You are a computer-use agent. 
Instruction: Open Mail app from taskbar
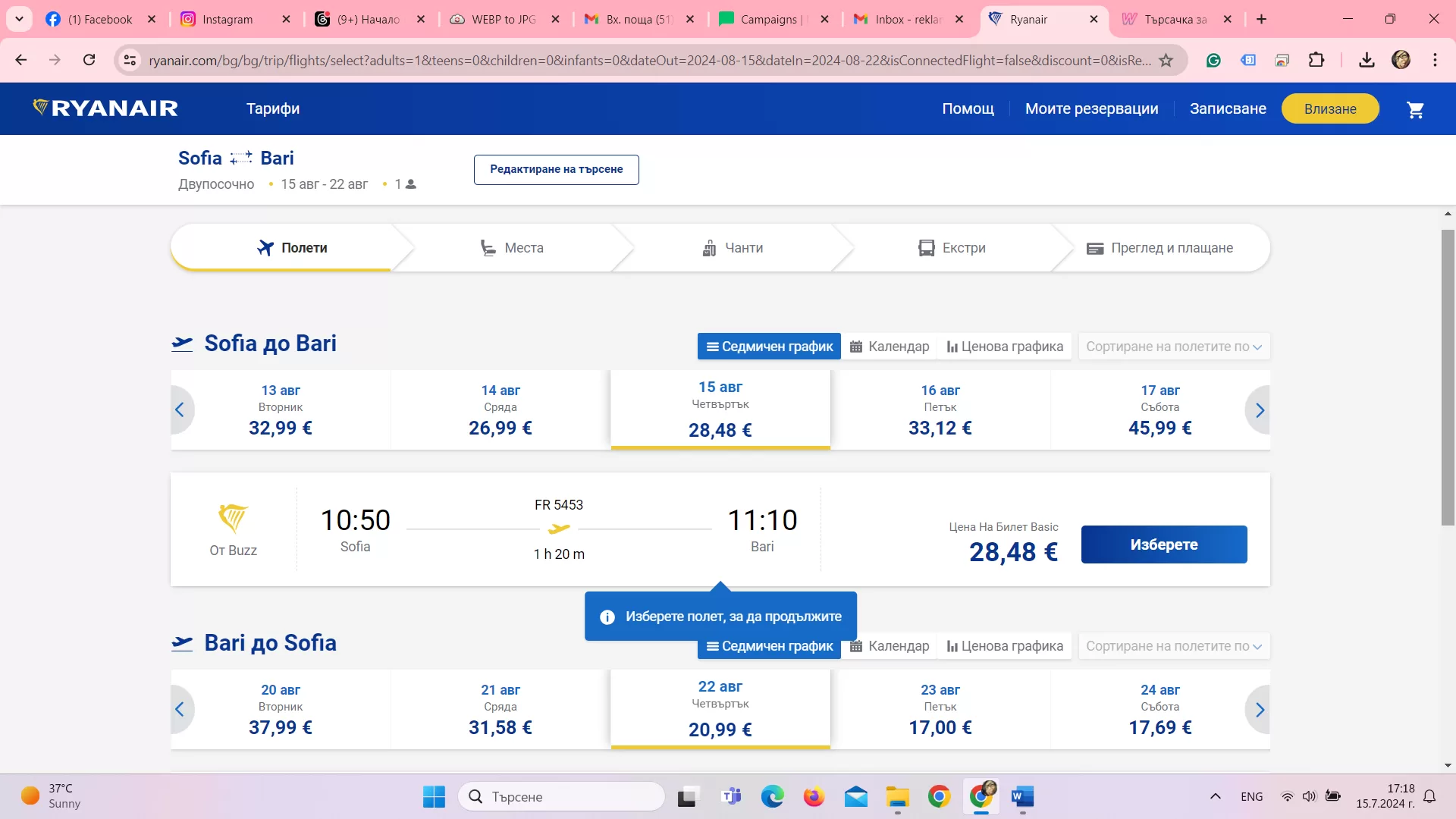856,796
